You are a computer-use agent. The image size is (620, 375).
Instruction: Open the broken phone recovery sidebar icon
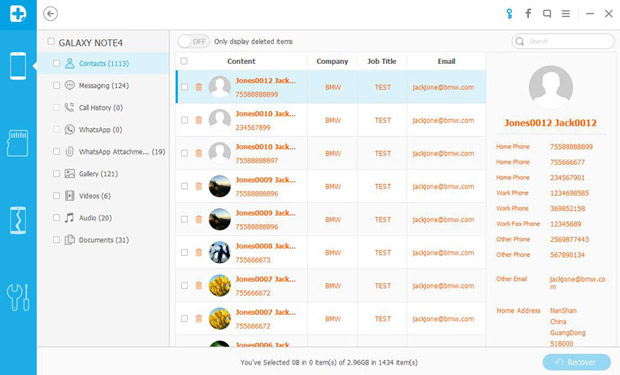[18, 220]
